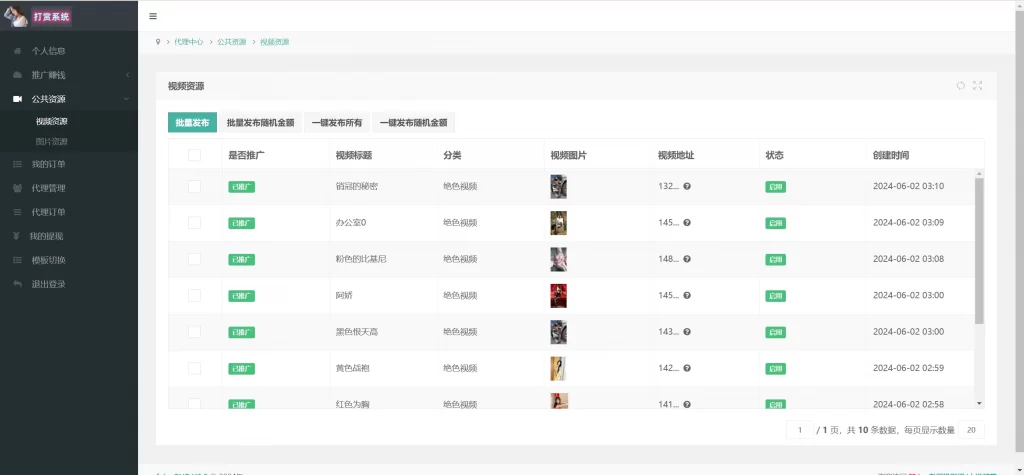The width and height of the screenshot is (1024, 475).
Task: Click the location pin breadcrumb icon
Action: tap(158, 42)
